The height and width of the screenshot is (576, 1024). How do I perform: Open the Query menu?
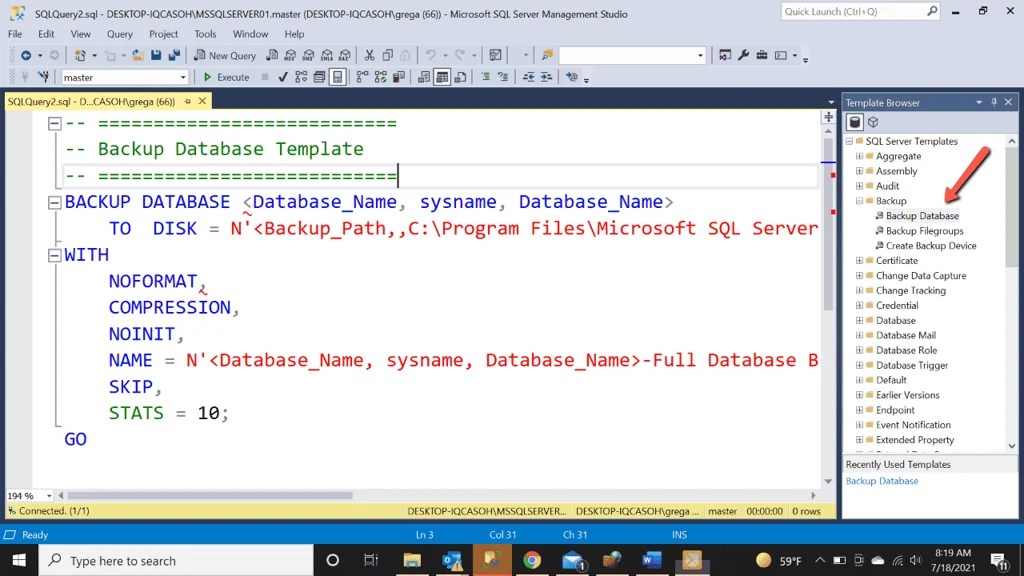click(x=120, y=34)
